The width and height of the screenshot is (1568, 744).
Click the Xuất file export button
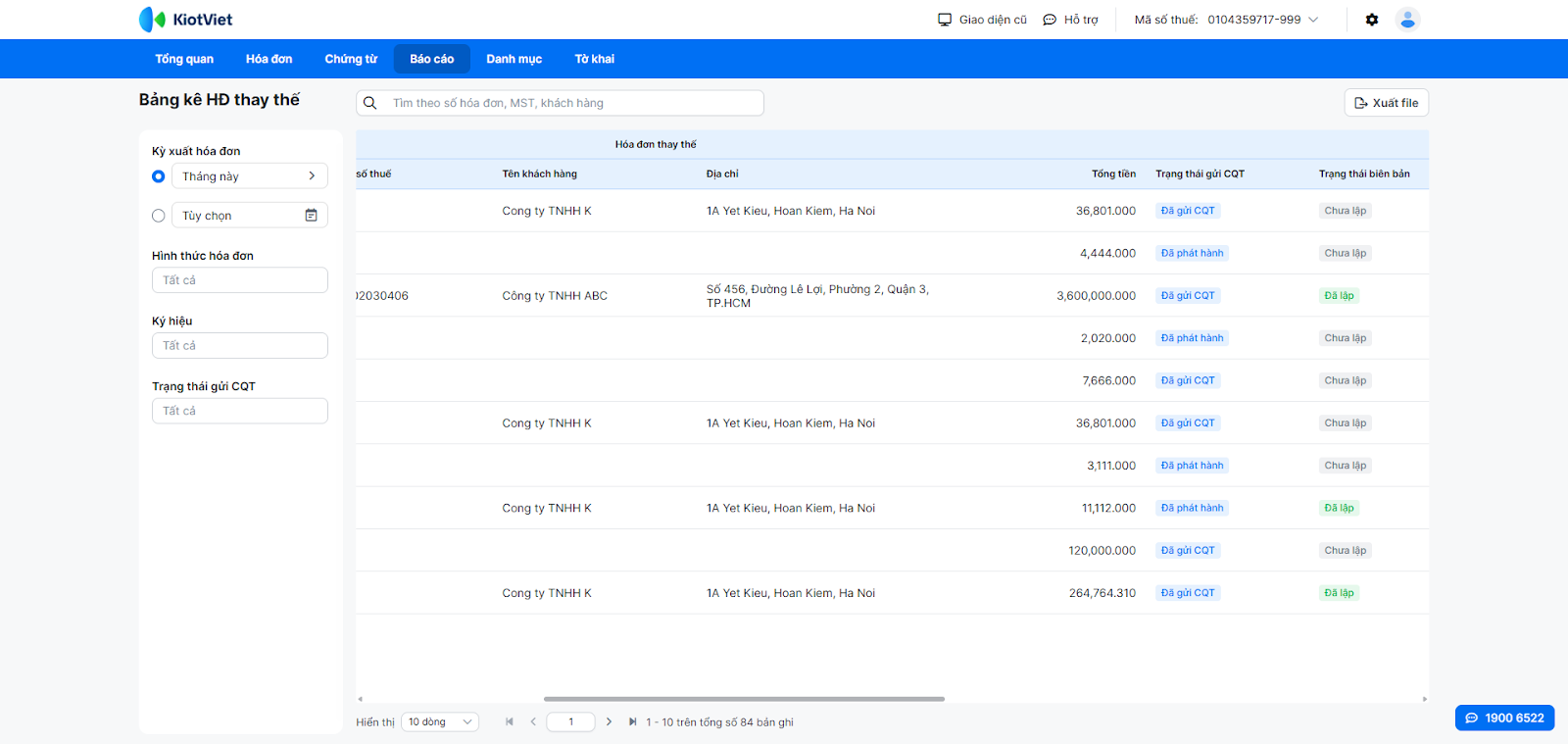click(1386, 103)
